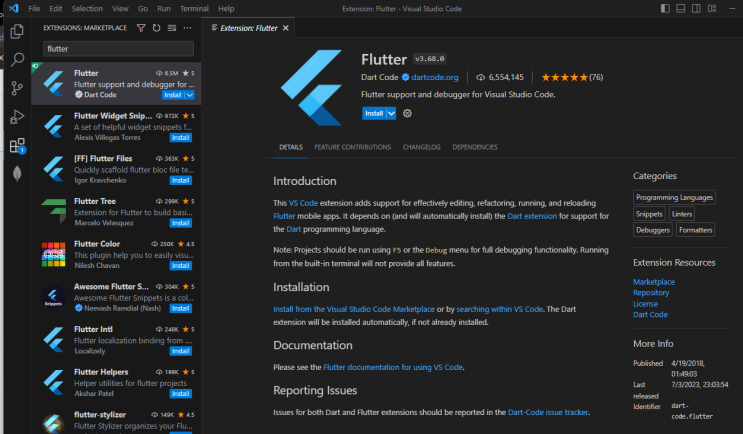This screenshot has width=743, height=434.
Task: Open the Run menu
Action: coord(164,9)
